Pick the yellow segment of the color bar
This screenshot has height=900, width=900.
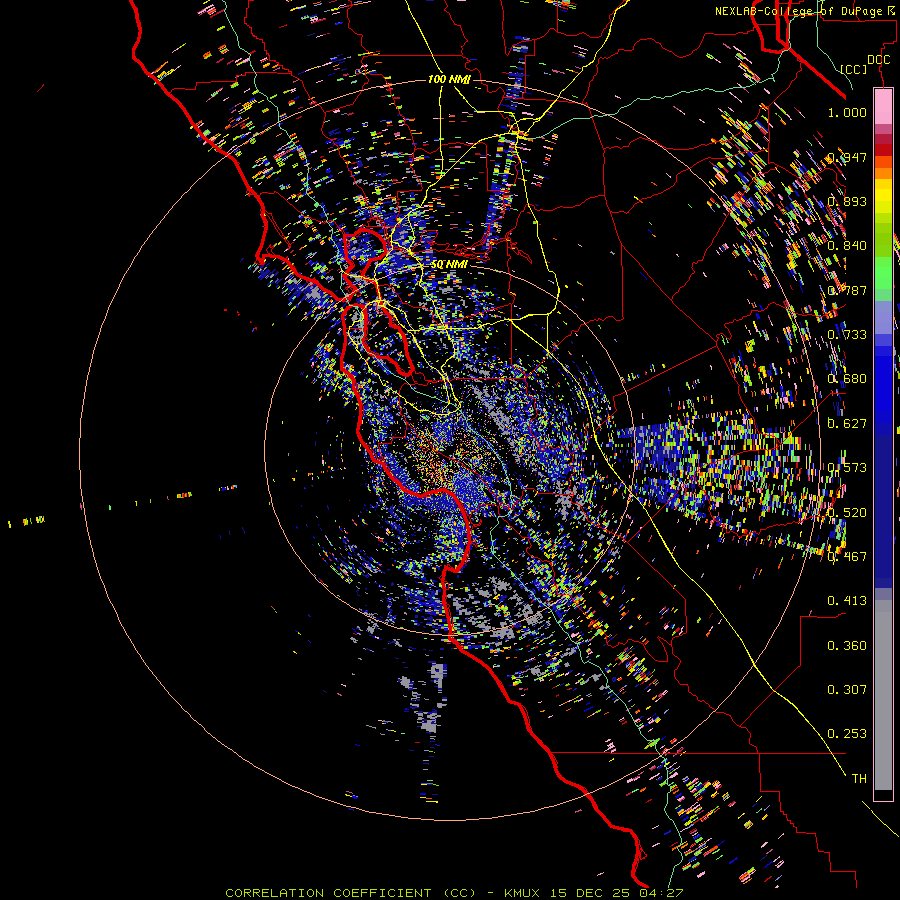pyautogui.click(x=883, y=196)
